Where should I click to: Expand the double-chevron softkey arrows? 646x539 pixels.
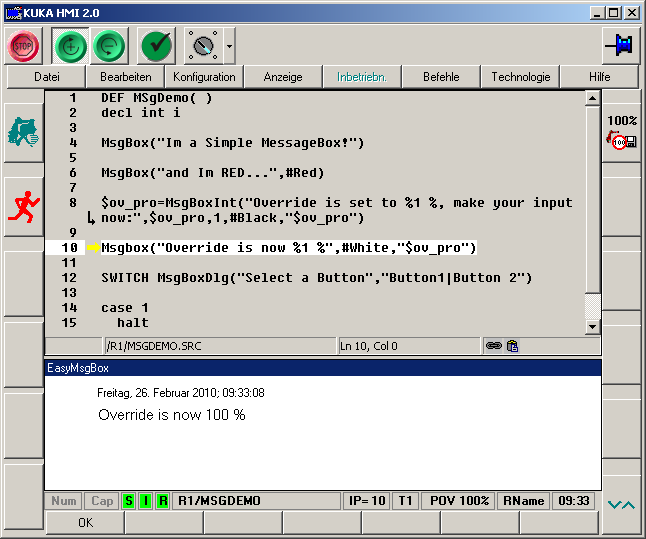622,504
